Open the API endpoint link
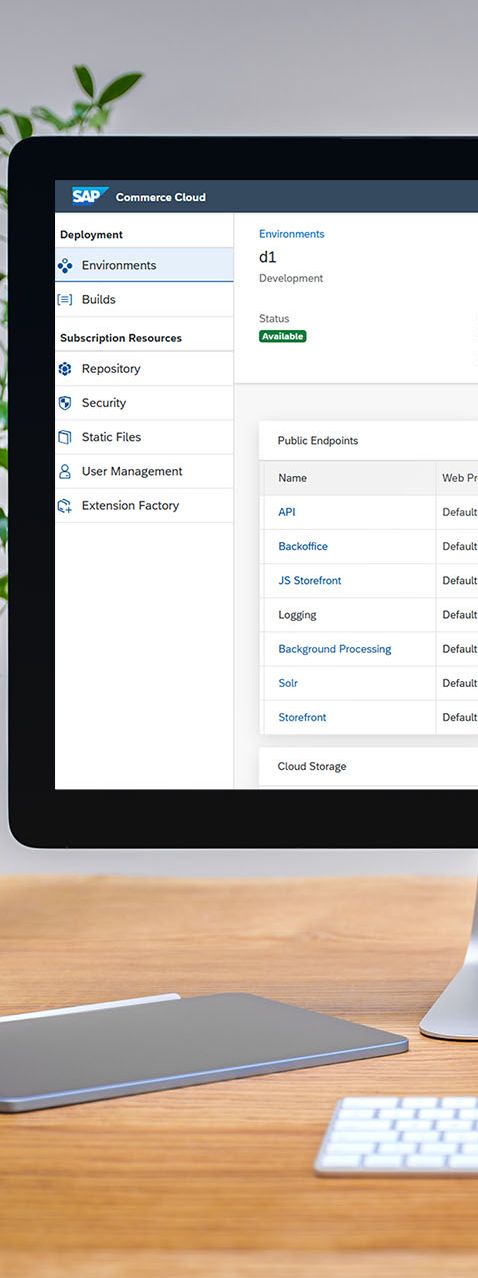478x1278 pixels. click(x=287, y=512)
